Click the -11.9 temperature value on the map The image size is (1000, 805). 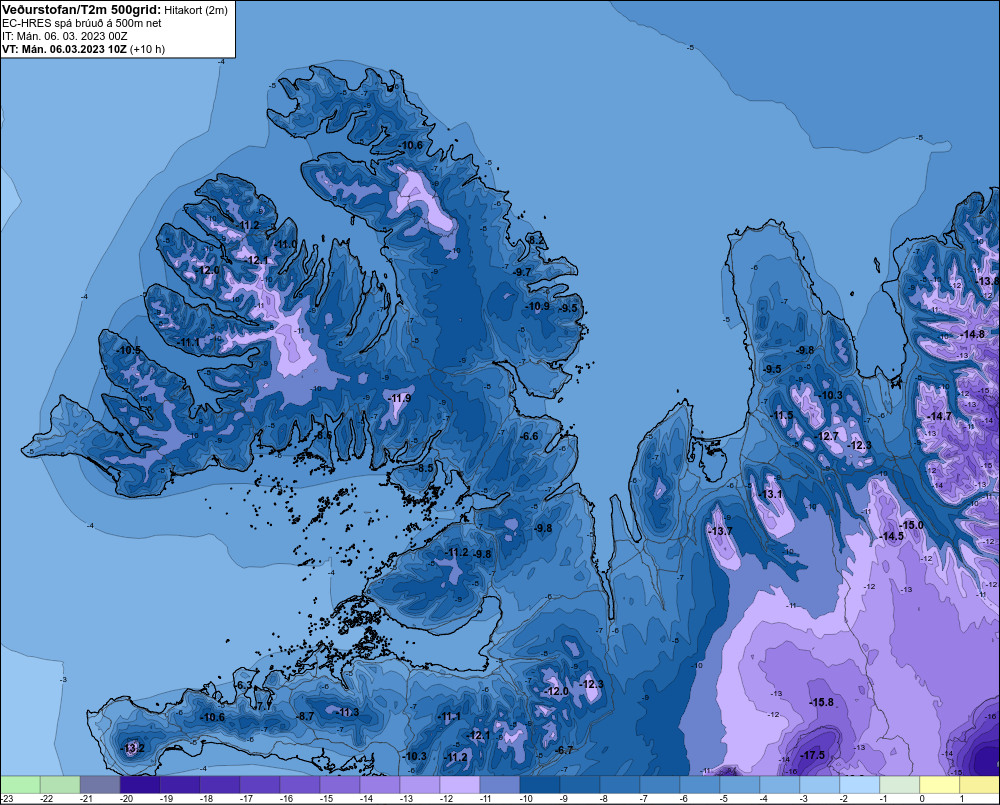point(399,398)
